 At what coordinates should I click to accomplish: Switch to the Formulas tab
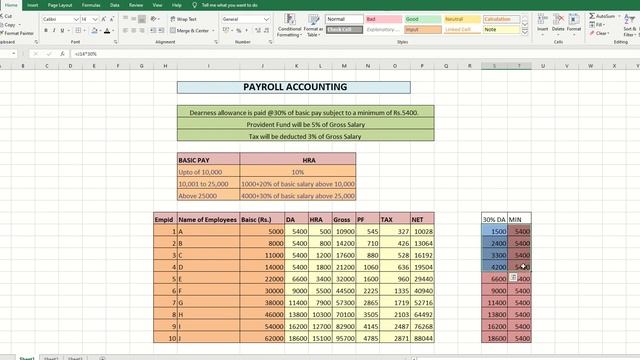coord(91,5)
